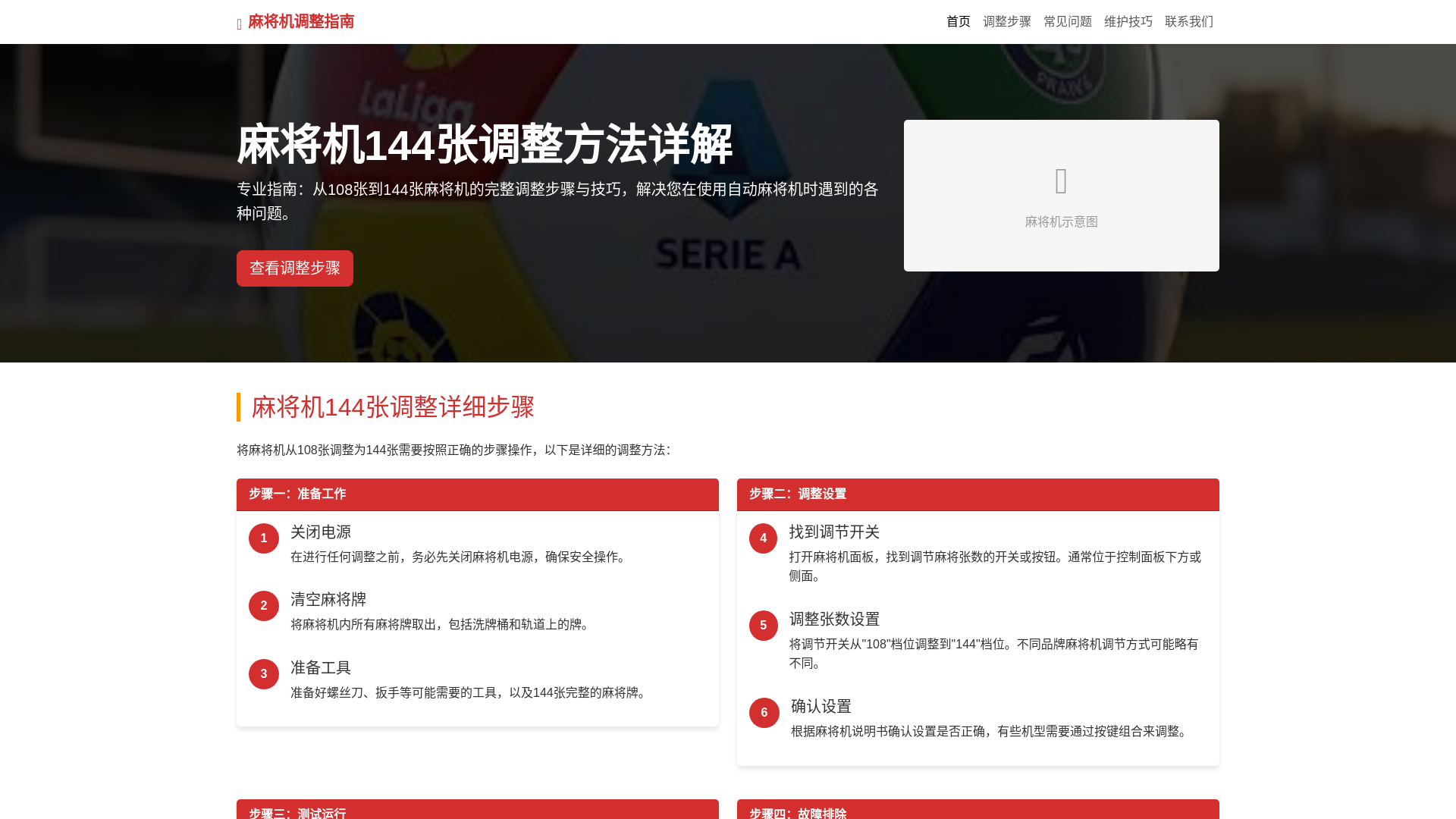Open the 常见问题 nav link
This screenshot has height=819, width=1456.
click(x=1068, y=22)
